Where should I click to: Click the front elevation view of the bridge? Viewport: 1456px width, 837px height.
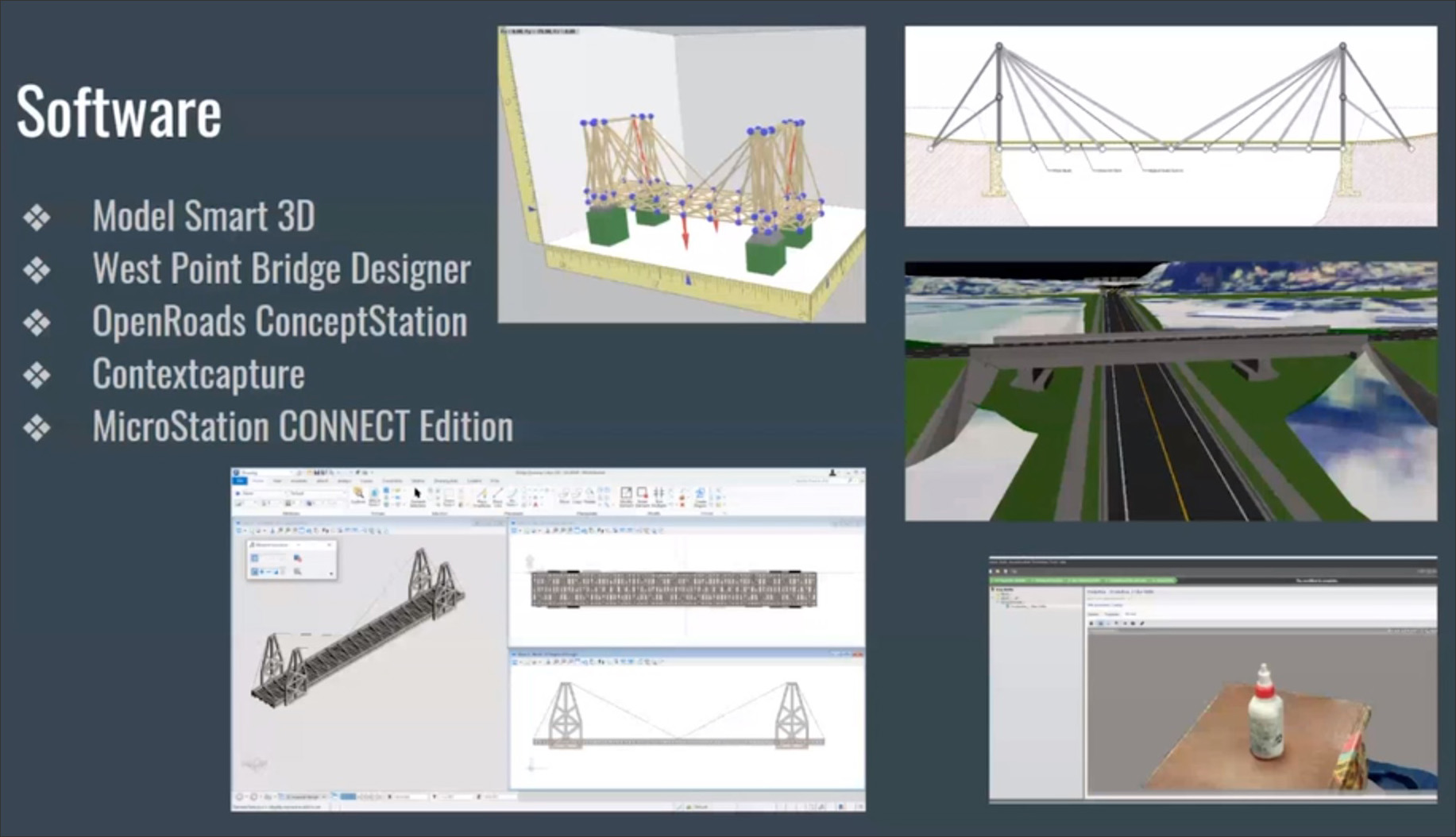point(678,714)
